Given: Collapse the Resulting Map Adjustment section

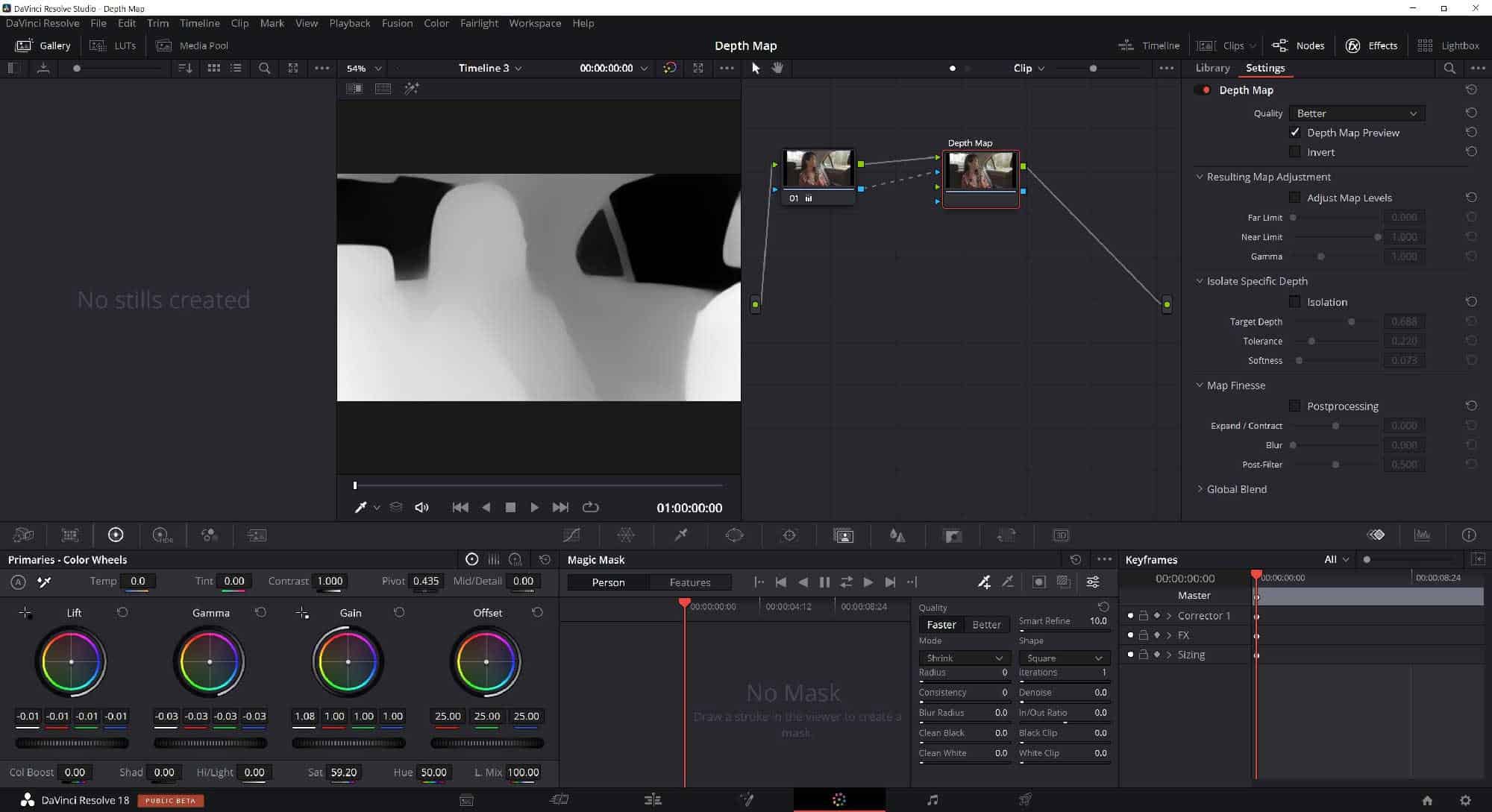Looking at the screenshot, I should coord(1200,177).
